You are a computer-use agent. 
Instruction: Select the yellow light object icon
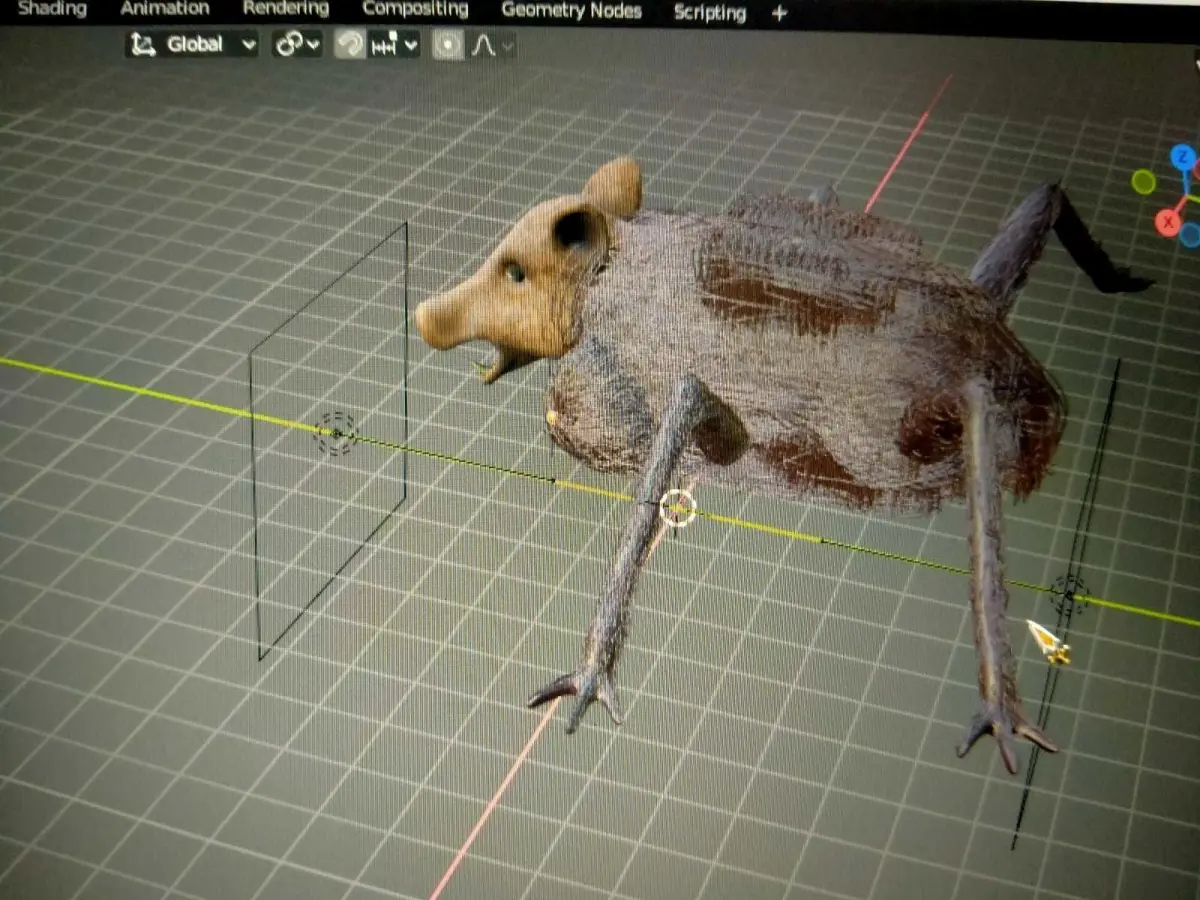1048,642
